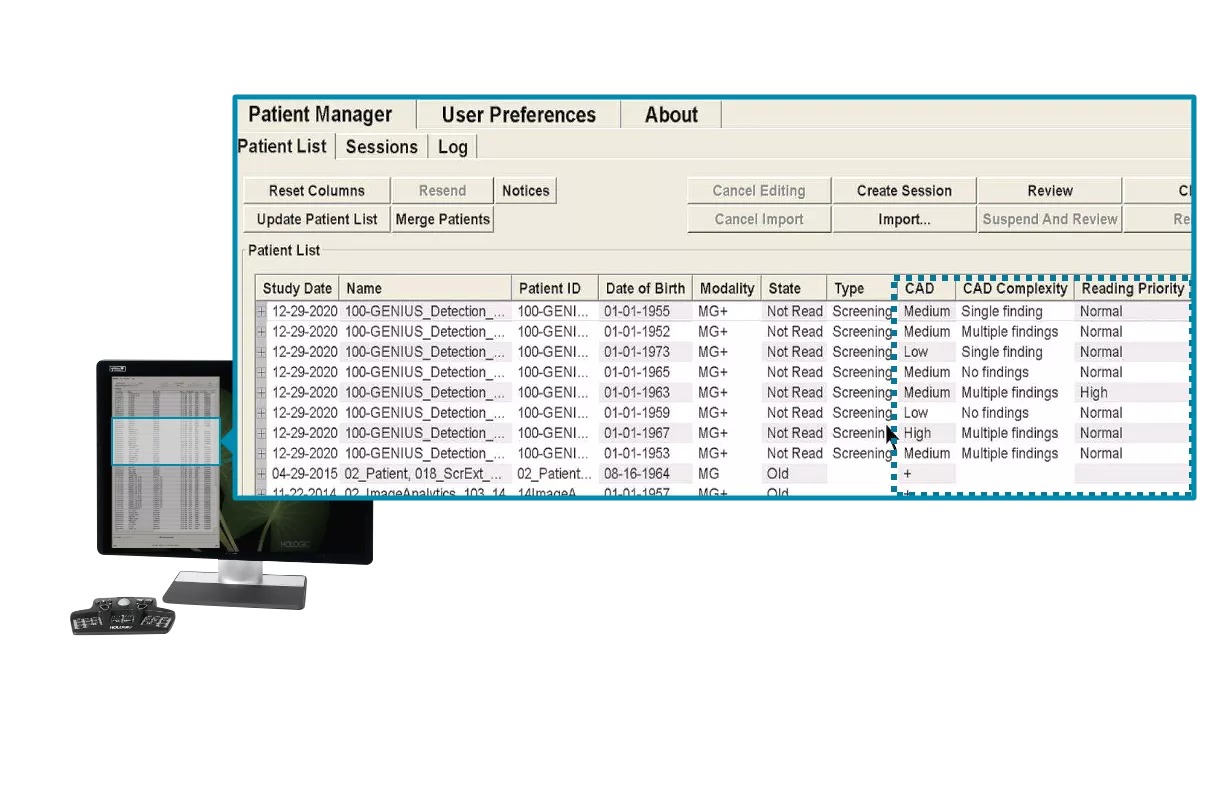Click the Merge Patients button
The width and height of the screenshot is (1220, 810).
pyautogui.click(x=442, y=219)
